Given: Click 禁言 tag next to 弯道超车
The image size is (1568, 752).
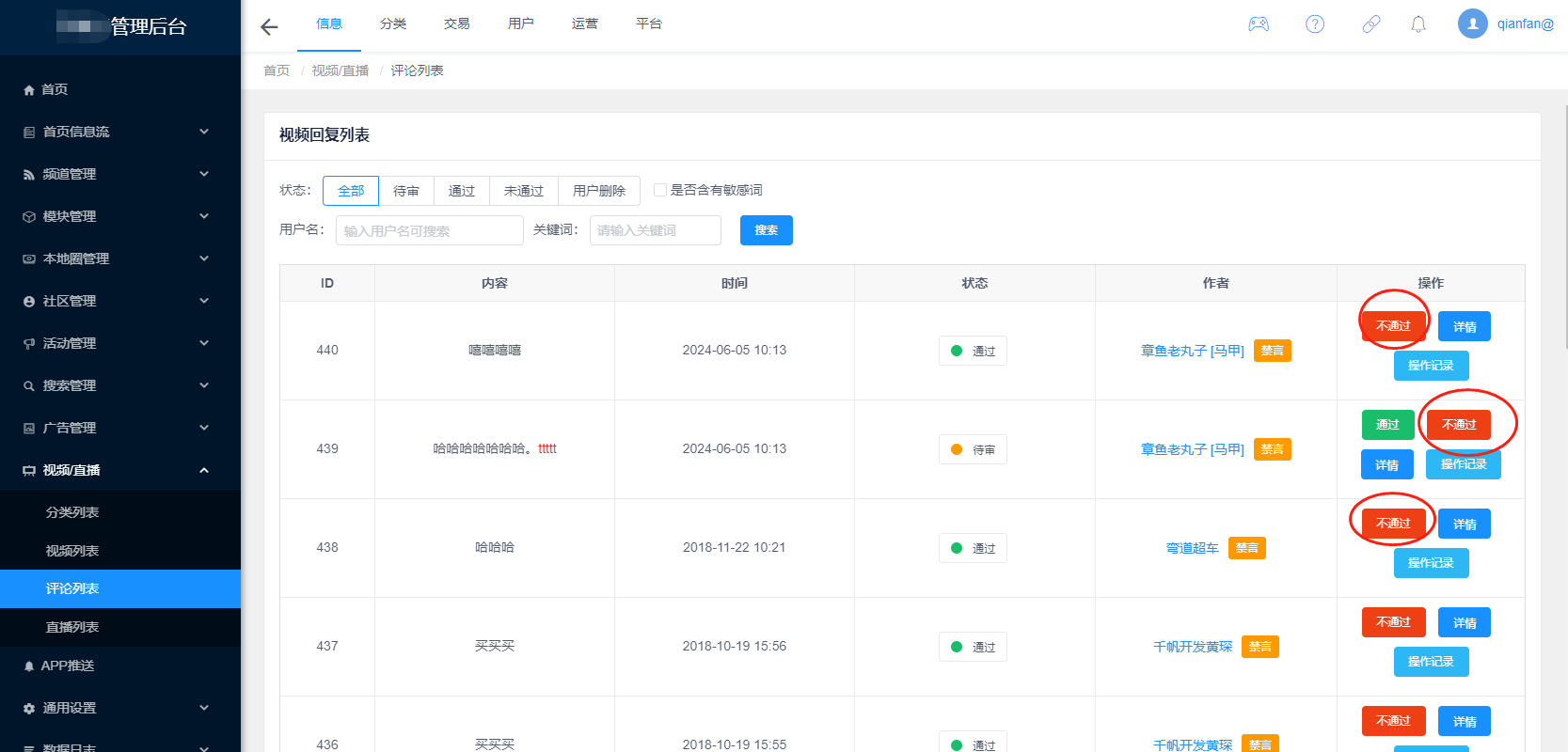Looking at the screenshot, I should [x=1247, y=548].
